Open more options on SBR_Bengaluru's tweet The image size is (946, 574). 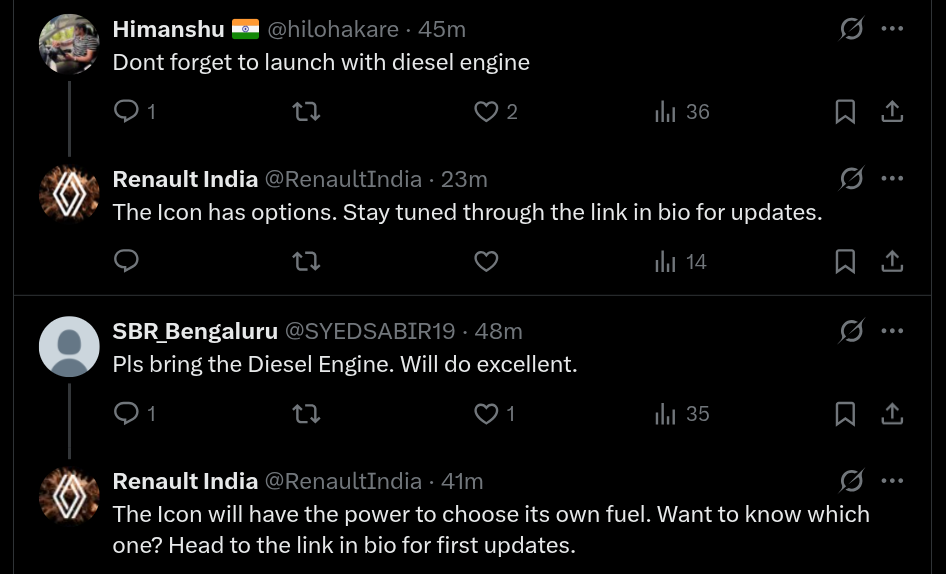[892, 330]
